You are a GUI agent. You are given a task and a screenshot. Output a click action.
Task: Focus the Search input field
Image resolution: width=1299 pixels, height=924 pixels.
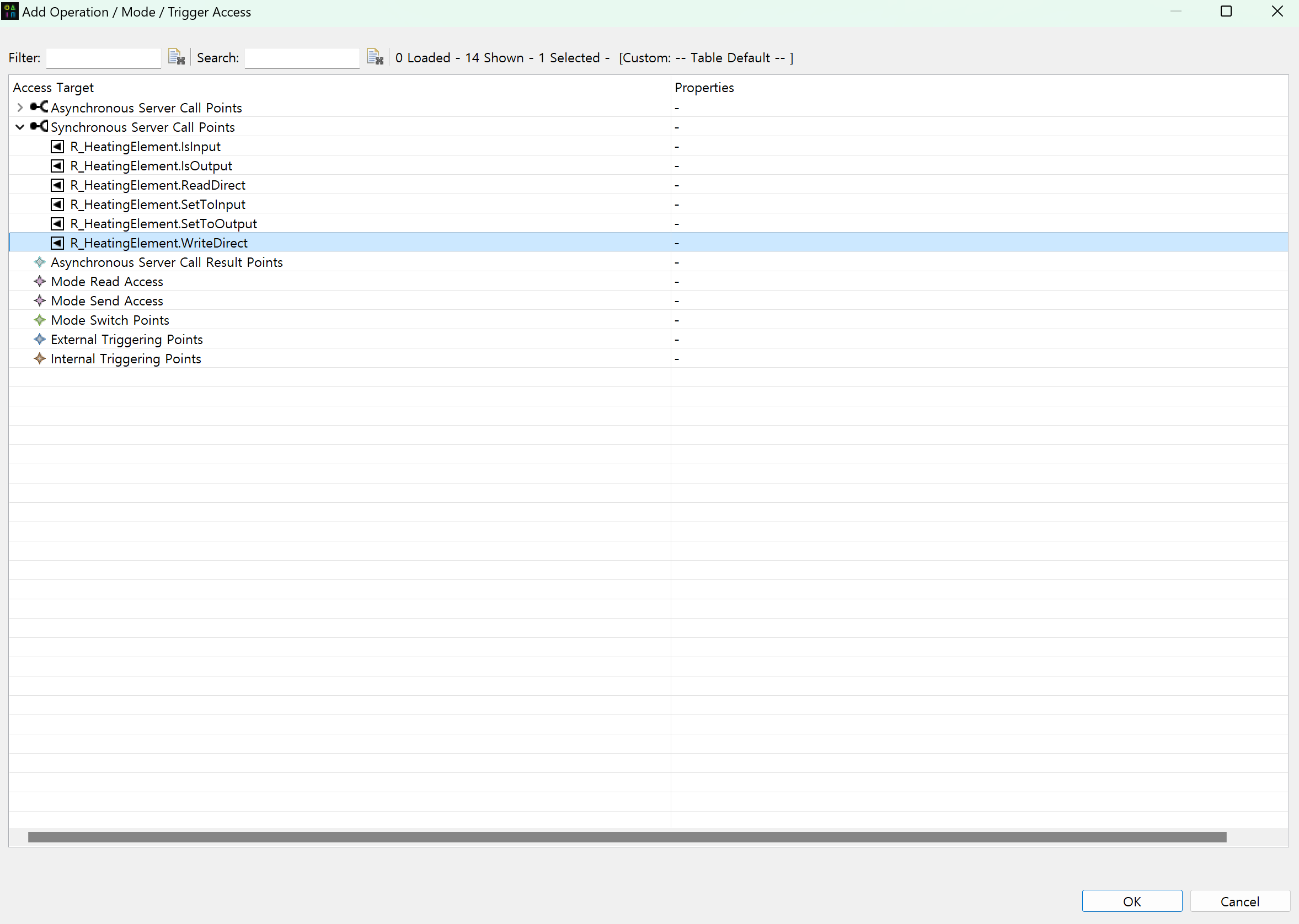[x=302, y=57]
